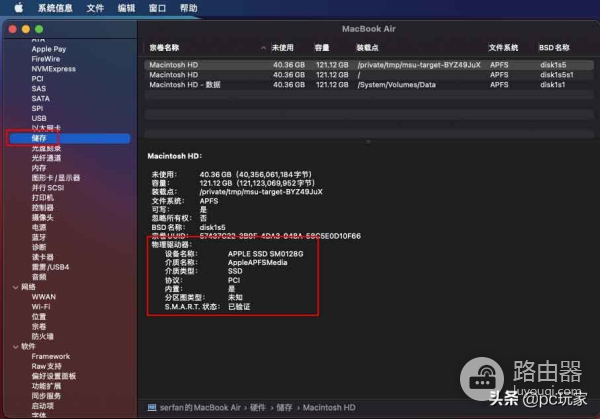The width and height of the screenshot is (600, 419).
Task: Select 音频 in sidebar
Action: (39, 277)
